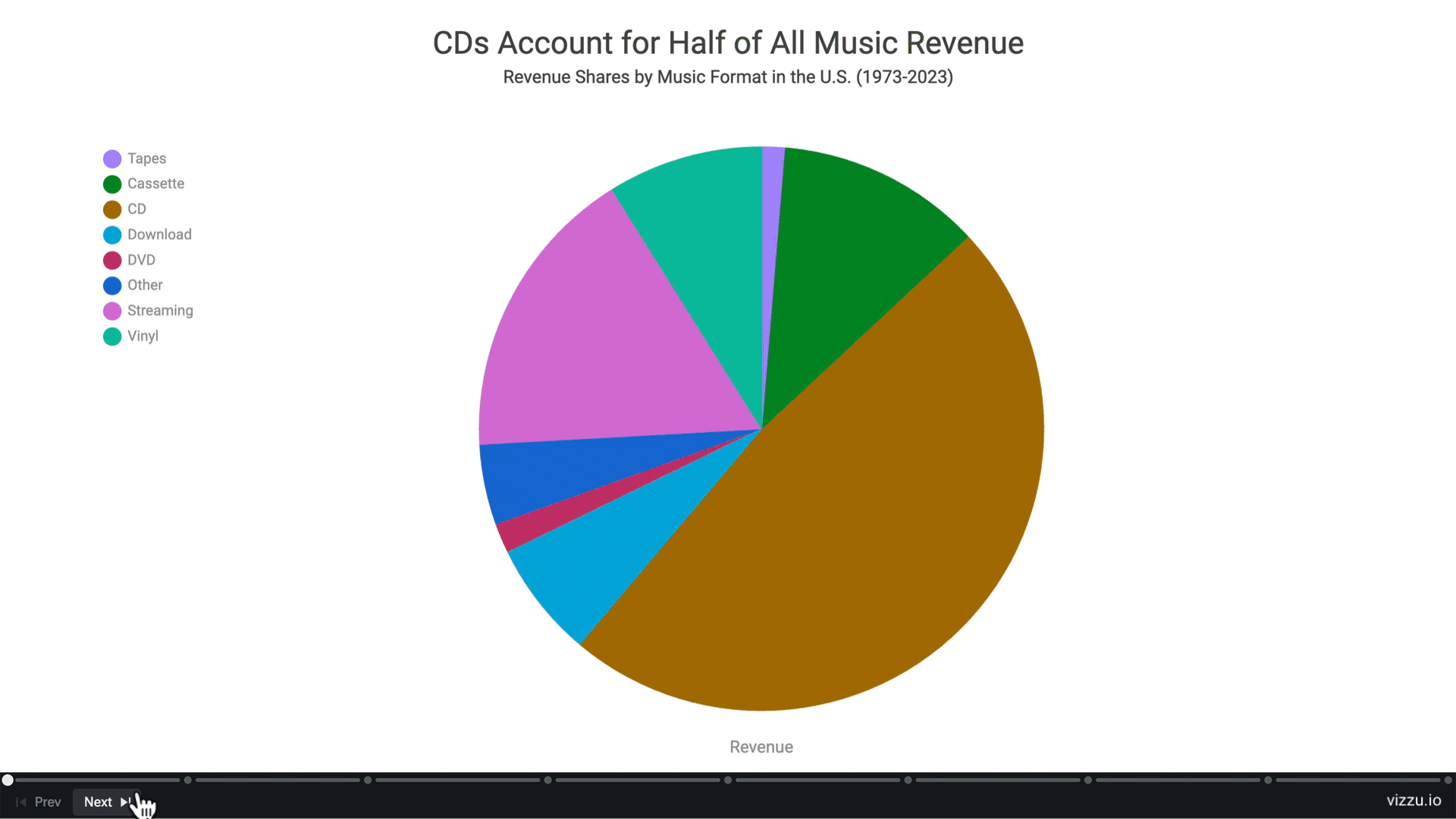Screen dimensions: 1456x819
Task: Click the pink Streaming legend marker
Action: [x=112, y=311]
